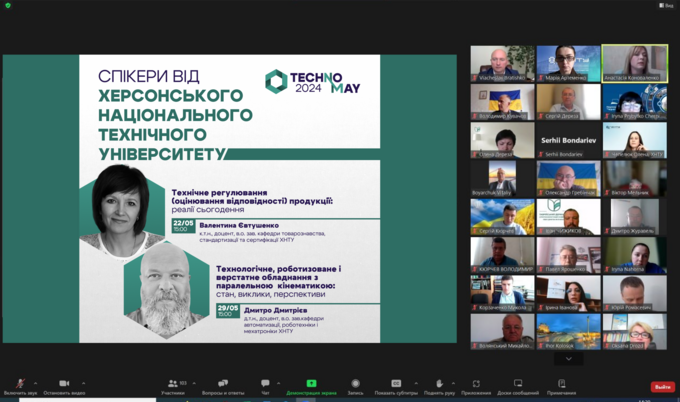Select Віктор Мельник video tile
The image size is (680, 402).
[x=635, y=178]
